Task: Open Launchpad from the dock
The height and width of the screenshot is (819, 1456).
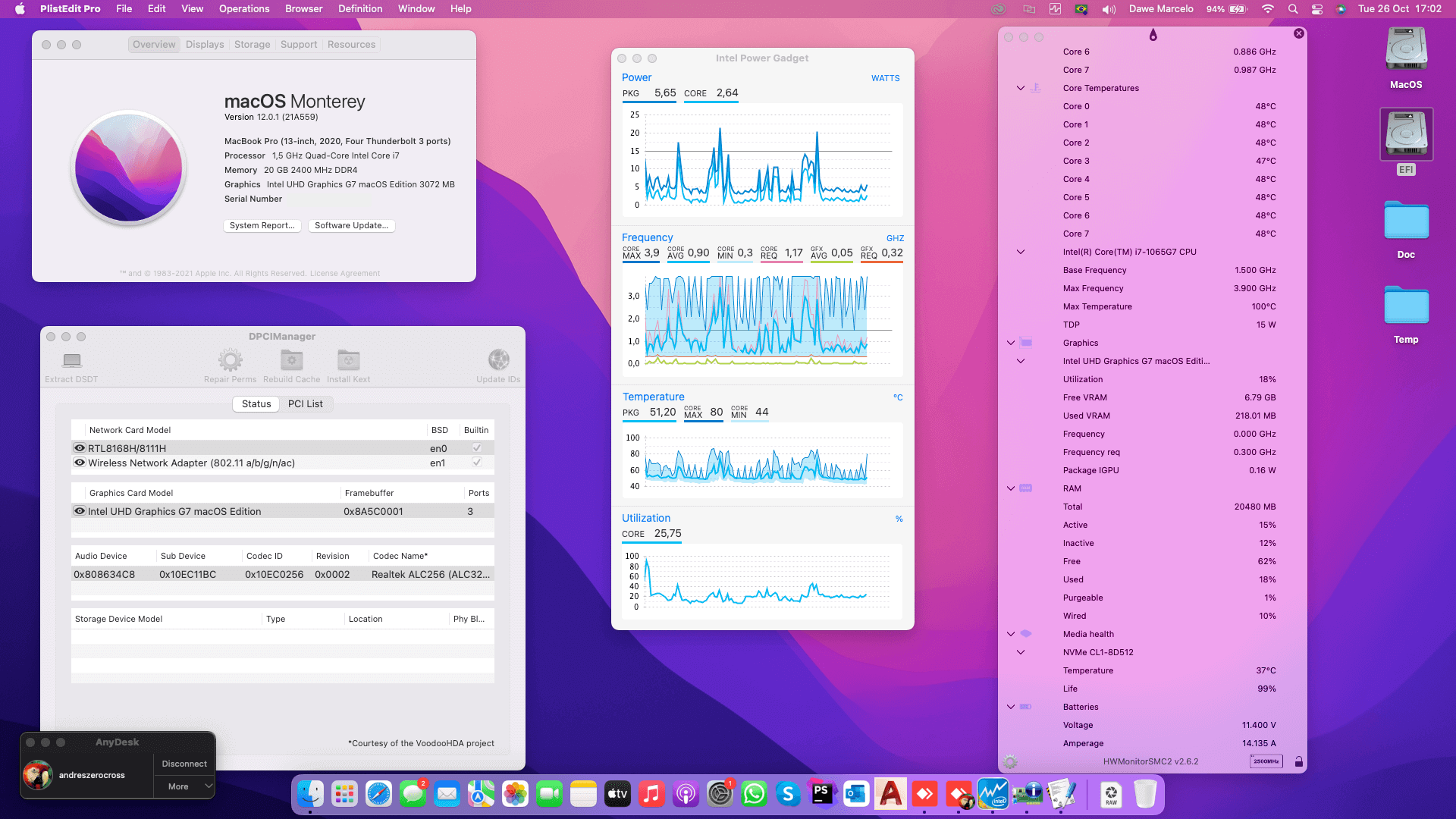Action: 344,794
